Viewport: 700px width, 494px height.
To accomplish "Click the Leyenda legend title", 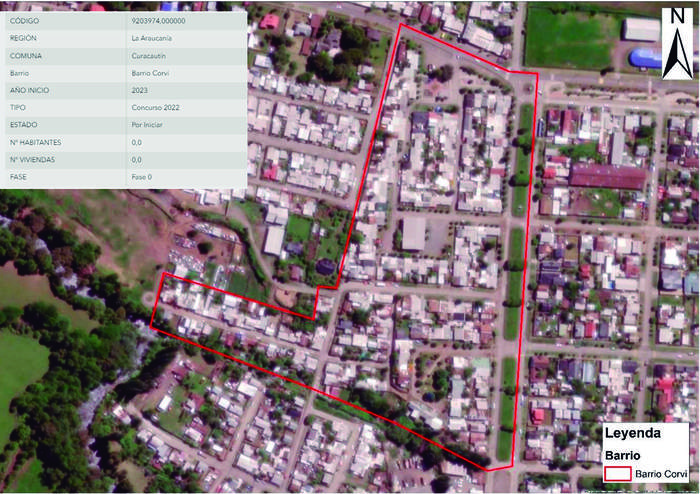I will coord(632,433).
